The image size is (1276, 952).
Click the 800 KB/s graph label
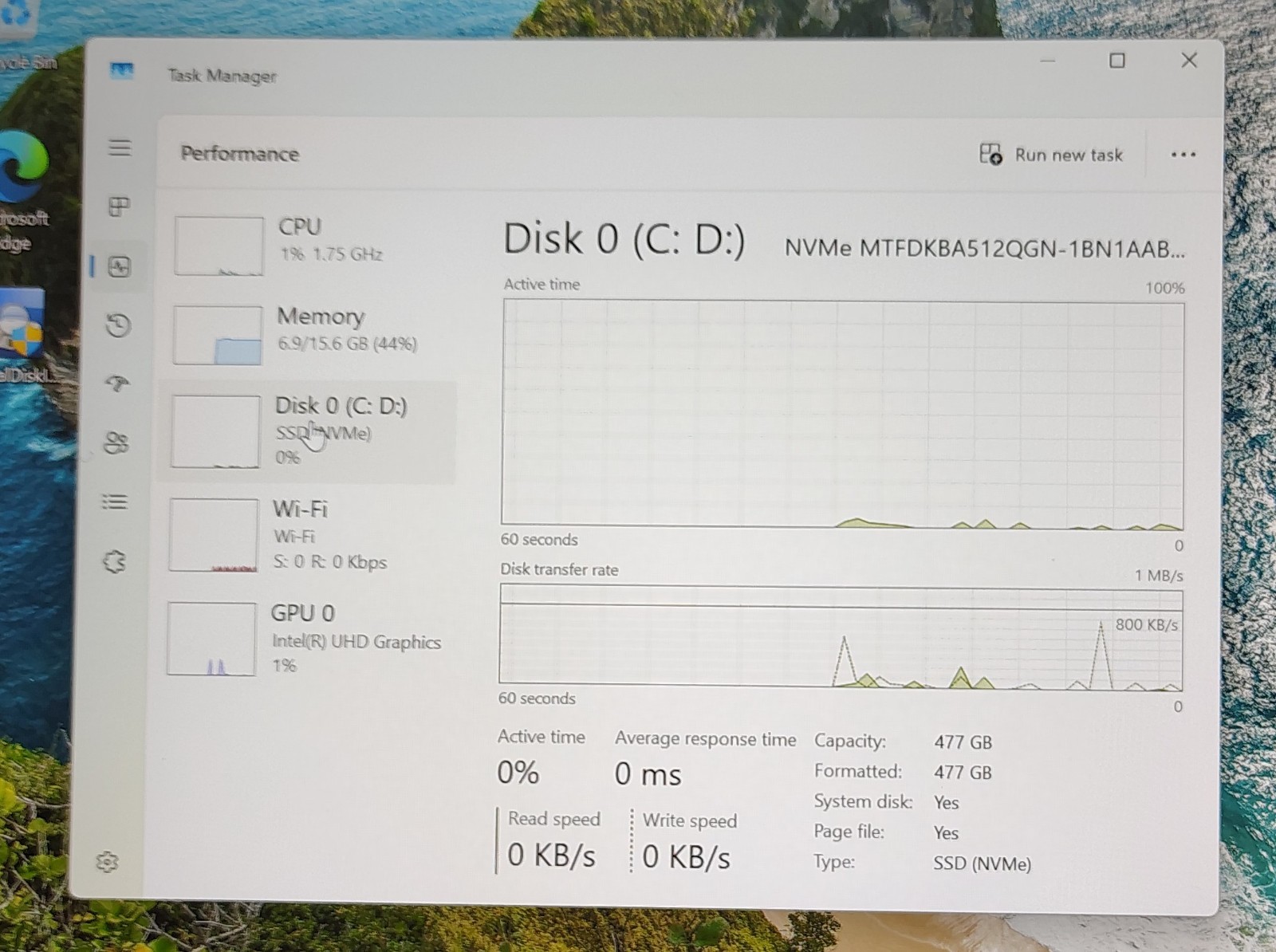tap(1146, 624)
